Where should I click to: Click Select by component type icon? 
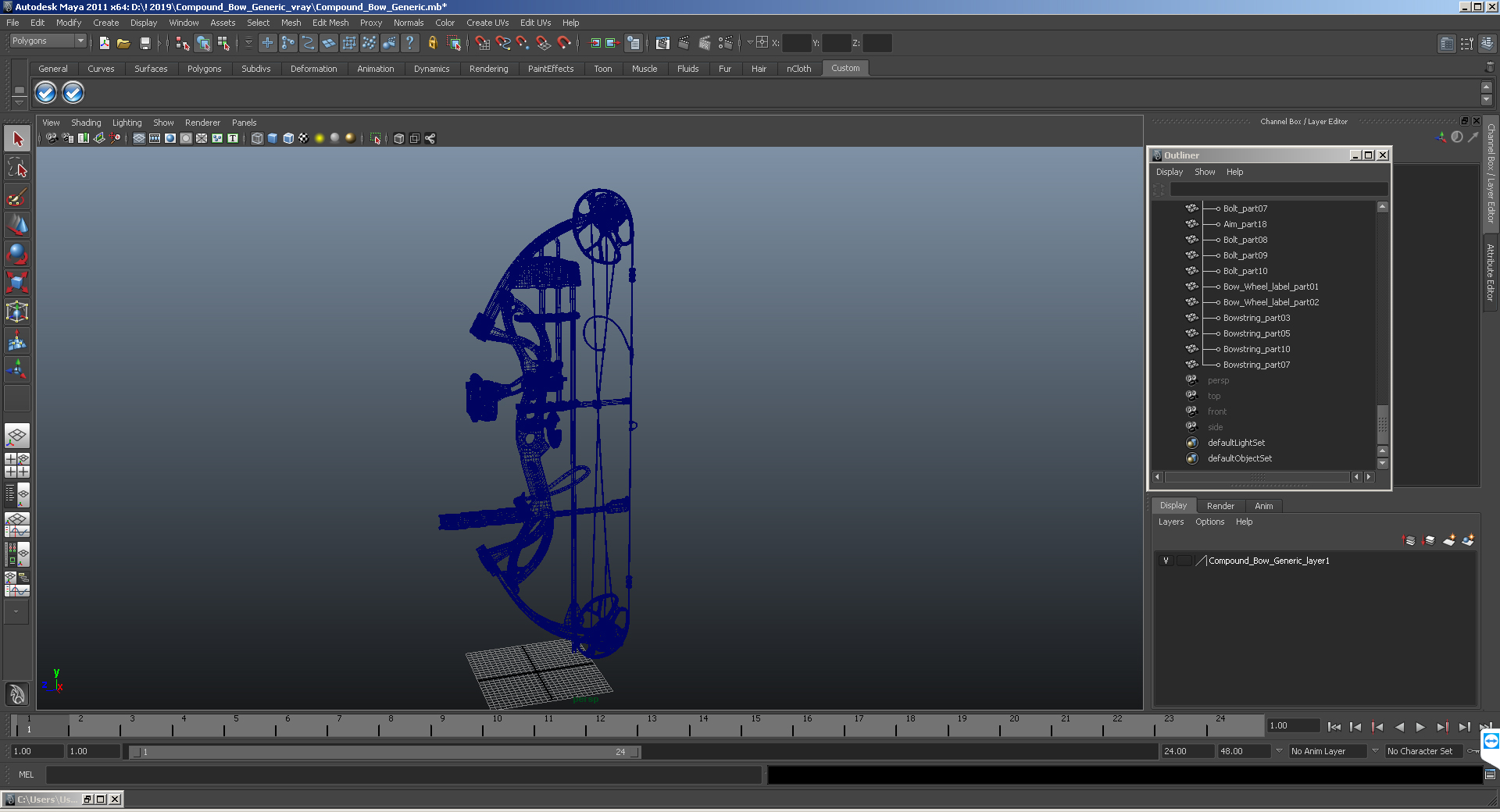pyautogui.click(x=223, y=43)
